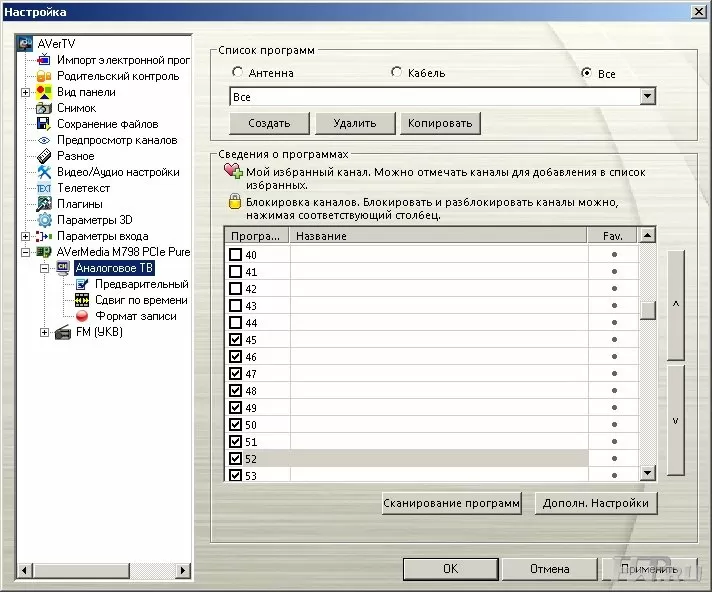Viewport: 712px width, 592px height.
Task: Expand the Вид панели tree node
Action: pyautogui.click(x=26, y=92)
